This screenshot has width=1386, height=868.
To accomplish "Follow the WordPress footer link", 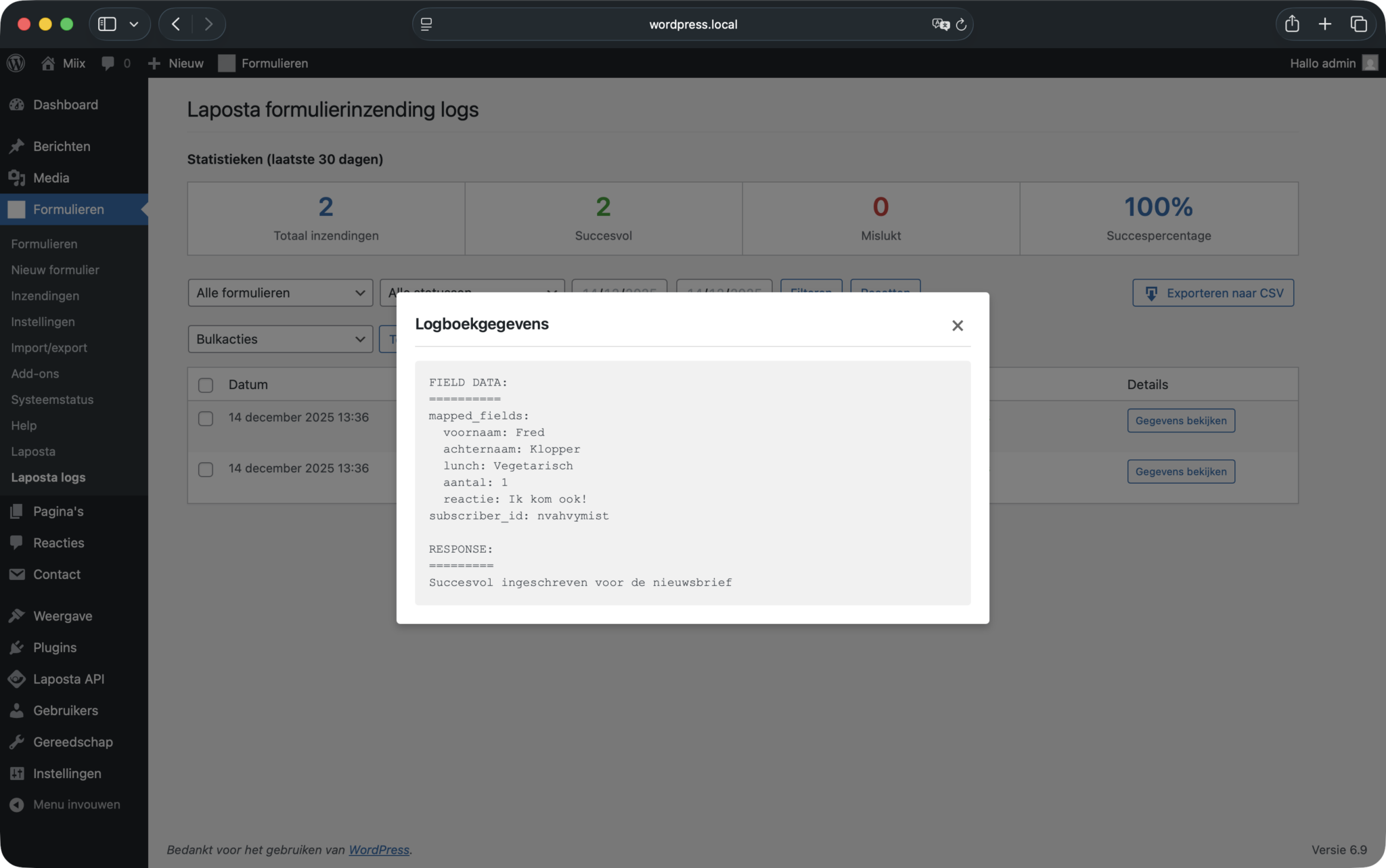I will click(x=379, y=850).
